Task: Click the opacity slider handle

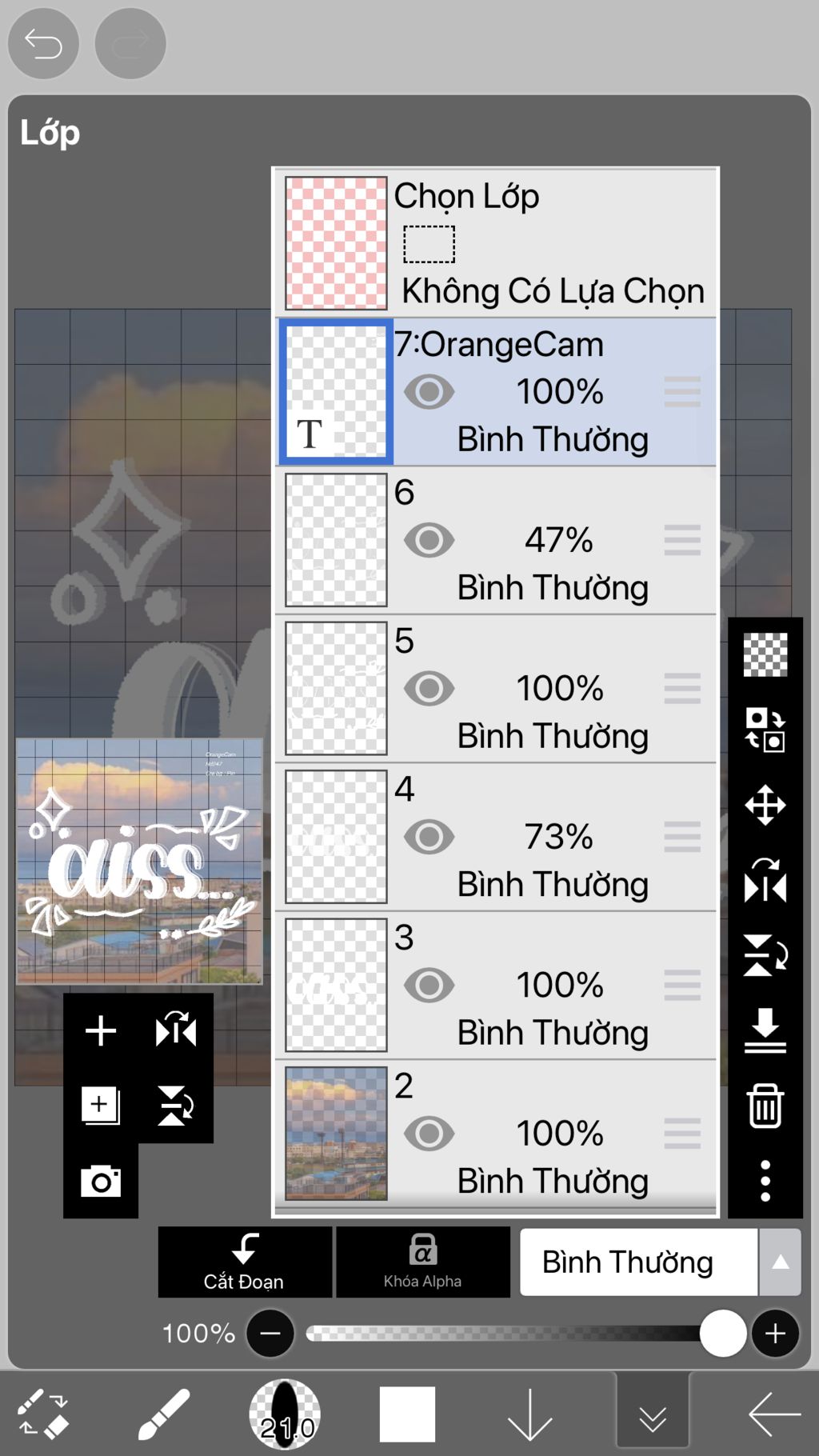Action: (723, 1334)
